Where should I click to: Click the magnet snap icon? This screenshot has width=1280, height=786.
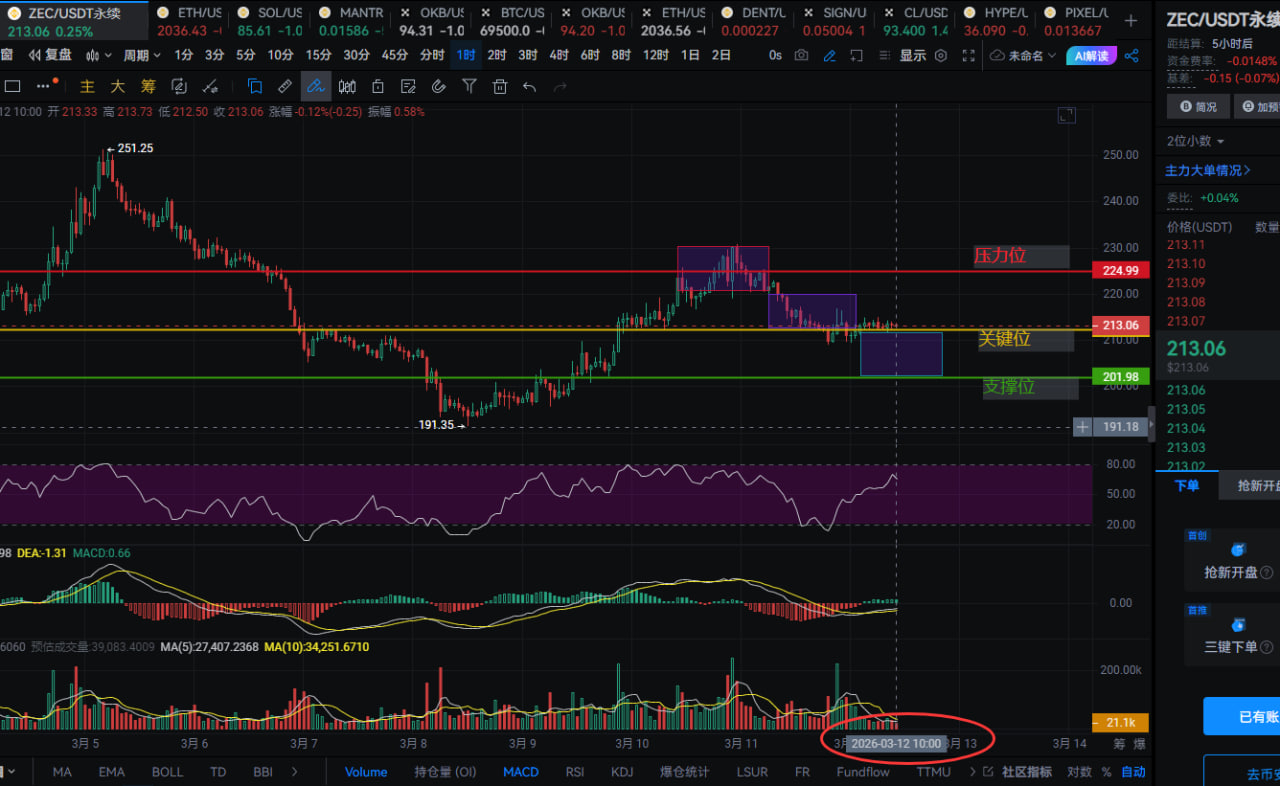pos(439,87)
